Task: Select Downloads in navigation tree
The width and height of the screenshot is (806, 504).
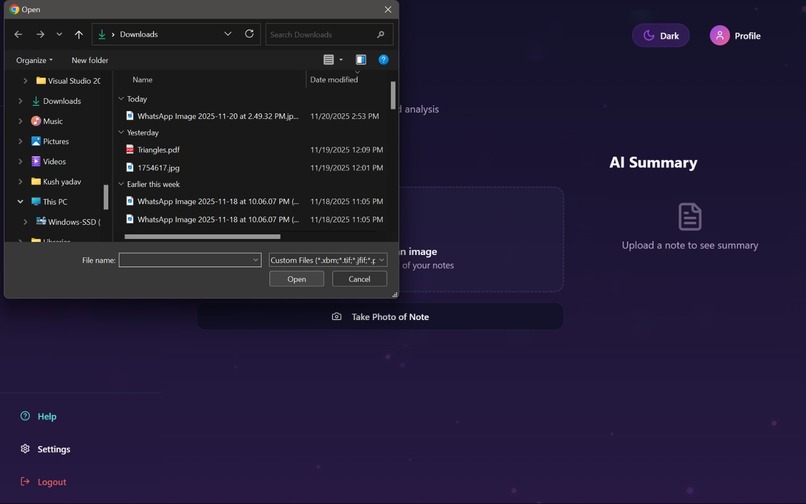Action: [x=56, y=101]
